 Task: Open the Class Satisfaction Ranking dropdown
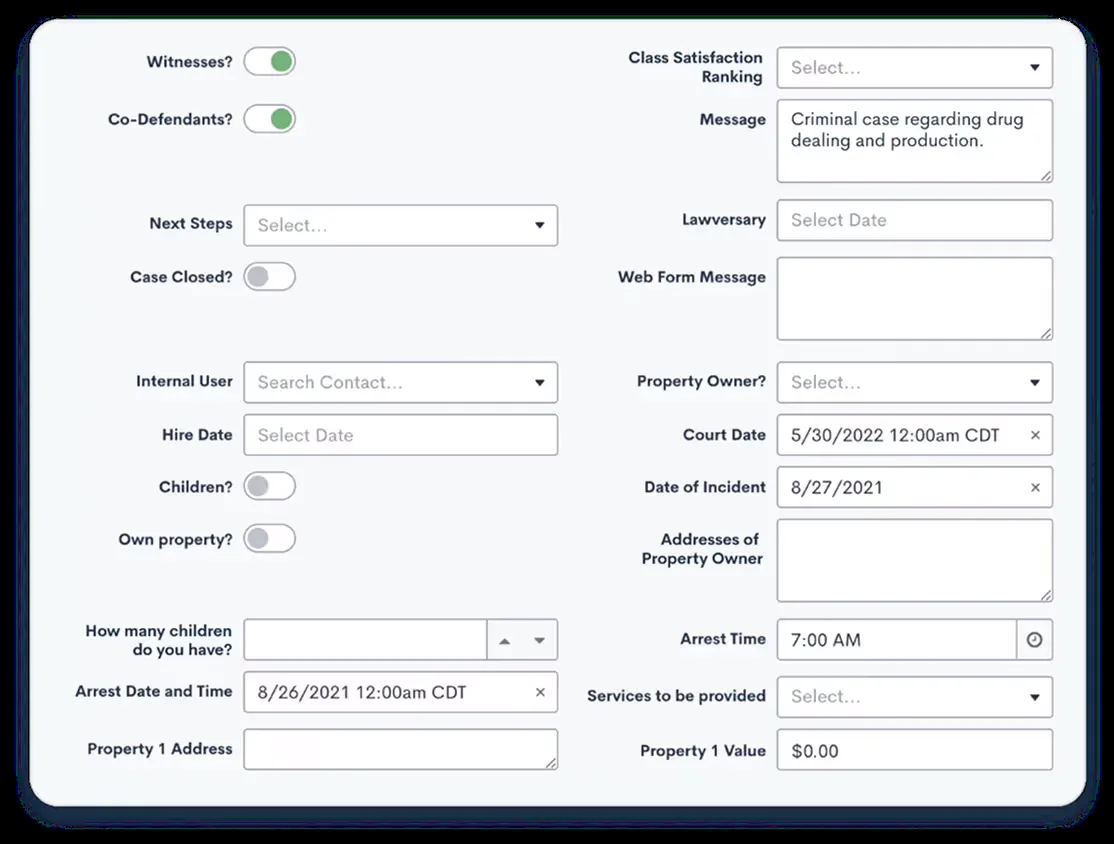[914, 67]
